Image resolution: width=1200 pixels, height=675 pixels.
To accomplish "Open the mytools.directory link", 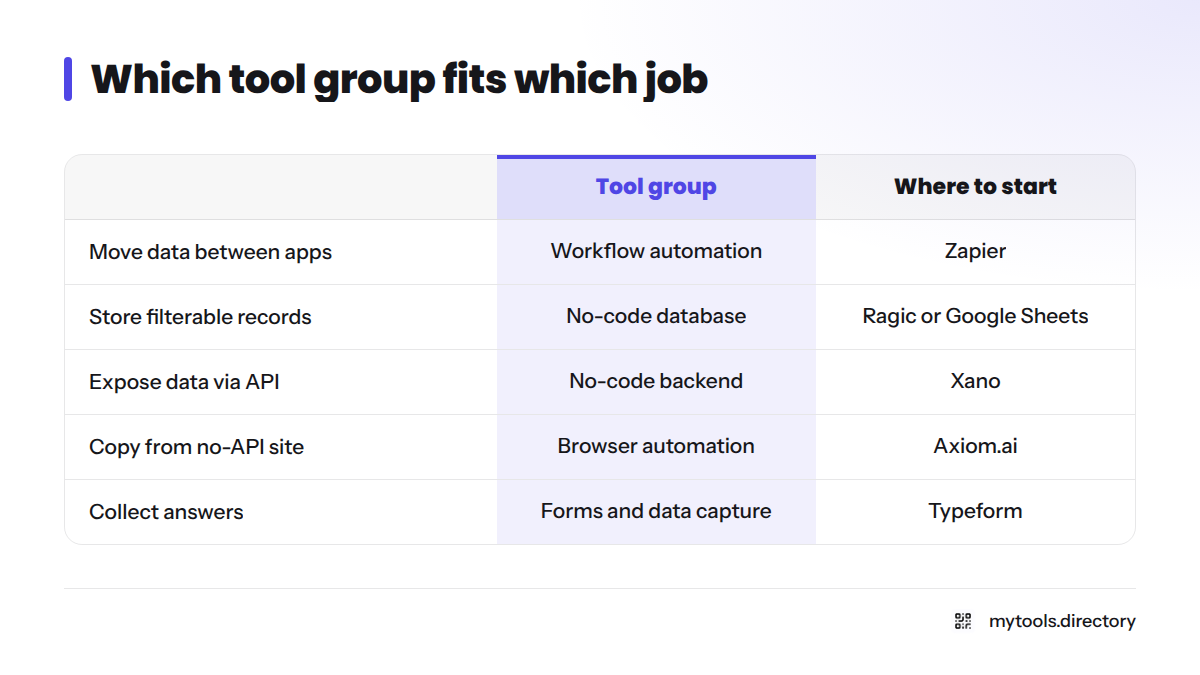I will (1062, 621).
